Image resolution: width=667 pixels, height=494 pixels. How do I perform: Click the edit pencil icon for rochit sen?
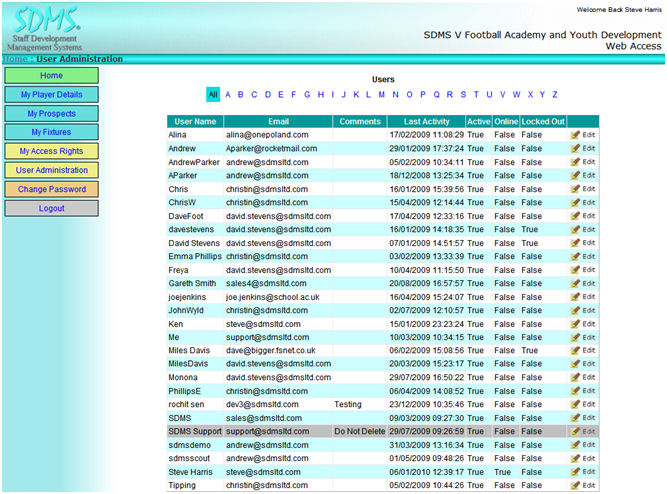(575, 404)
